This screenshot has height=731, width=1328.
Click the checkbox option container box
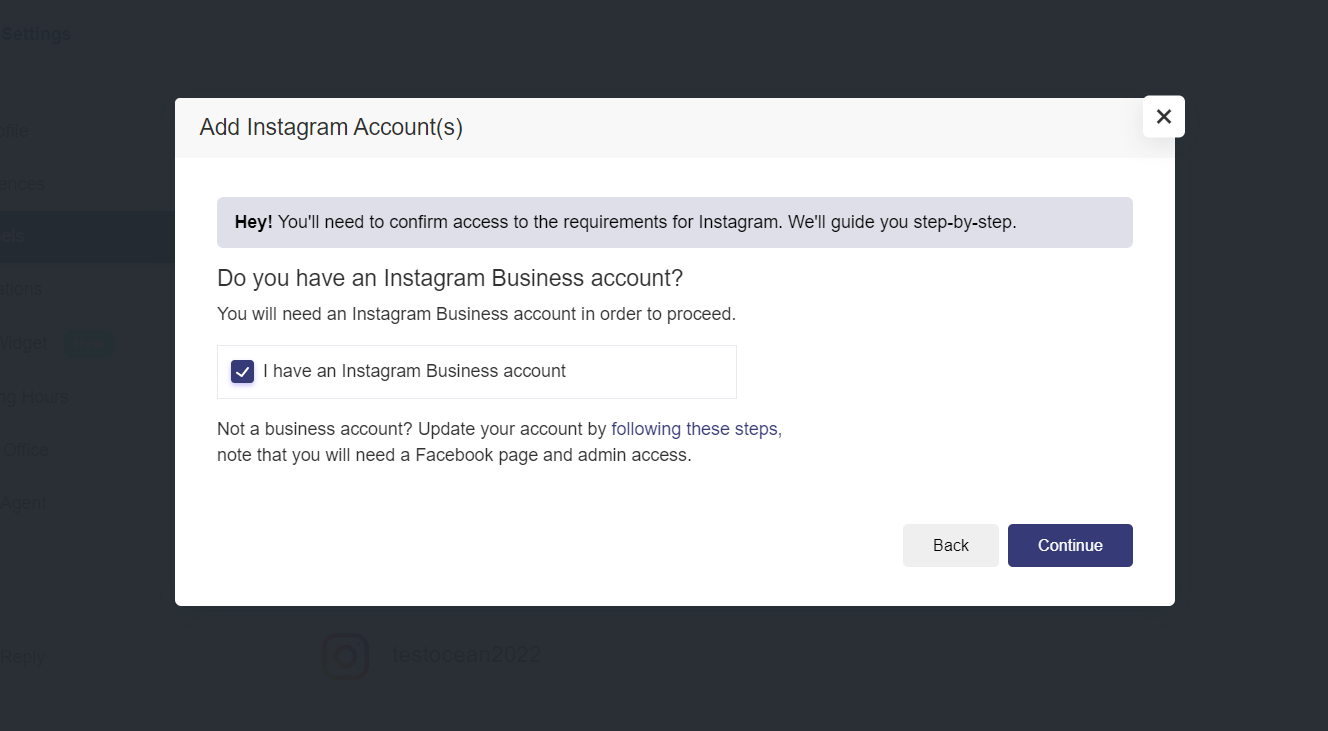click(650, 372)
